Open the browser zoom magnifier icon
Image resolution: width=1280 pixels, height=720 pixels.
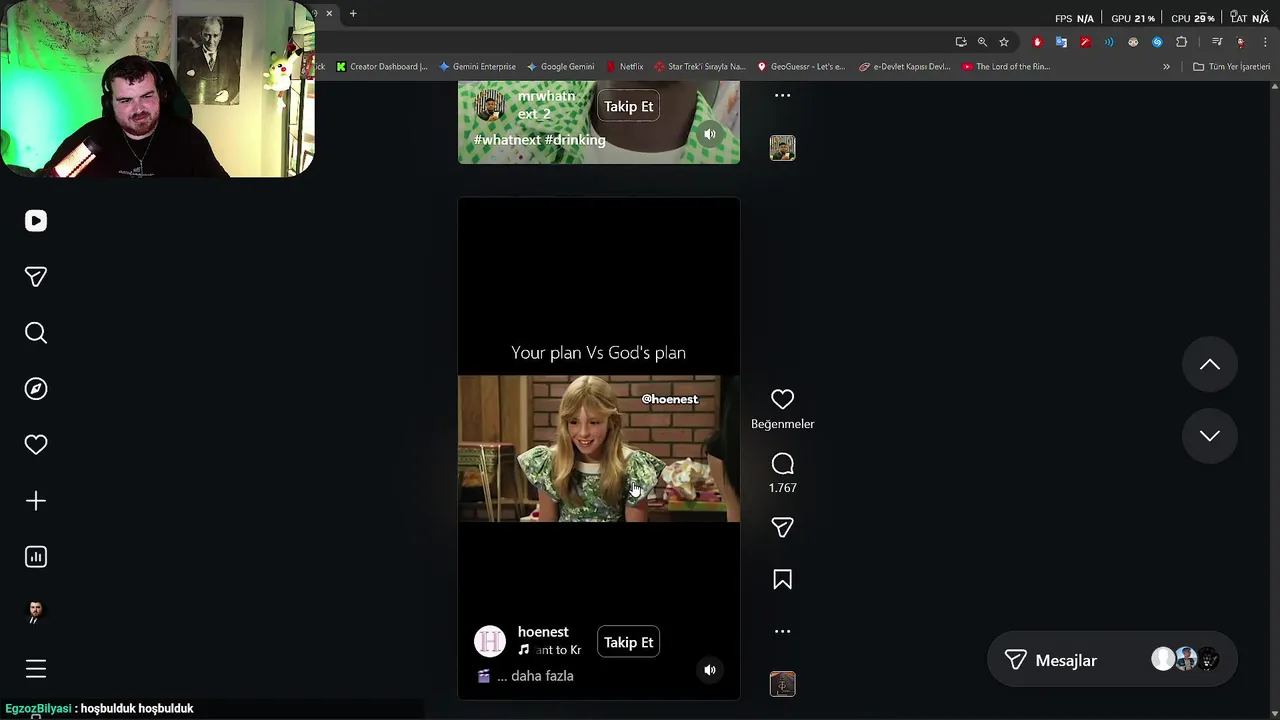pyautogui.click(x=982, y=42)
